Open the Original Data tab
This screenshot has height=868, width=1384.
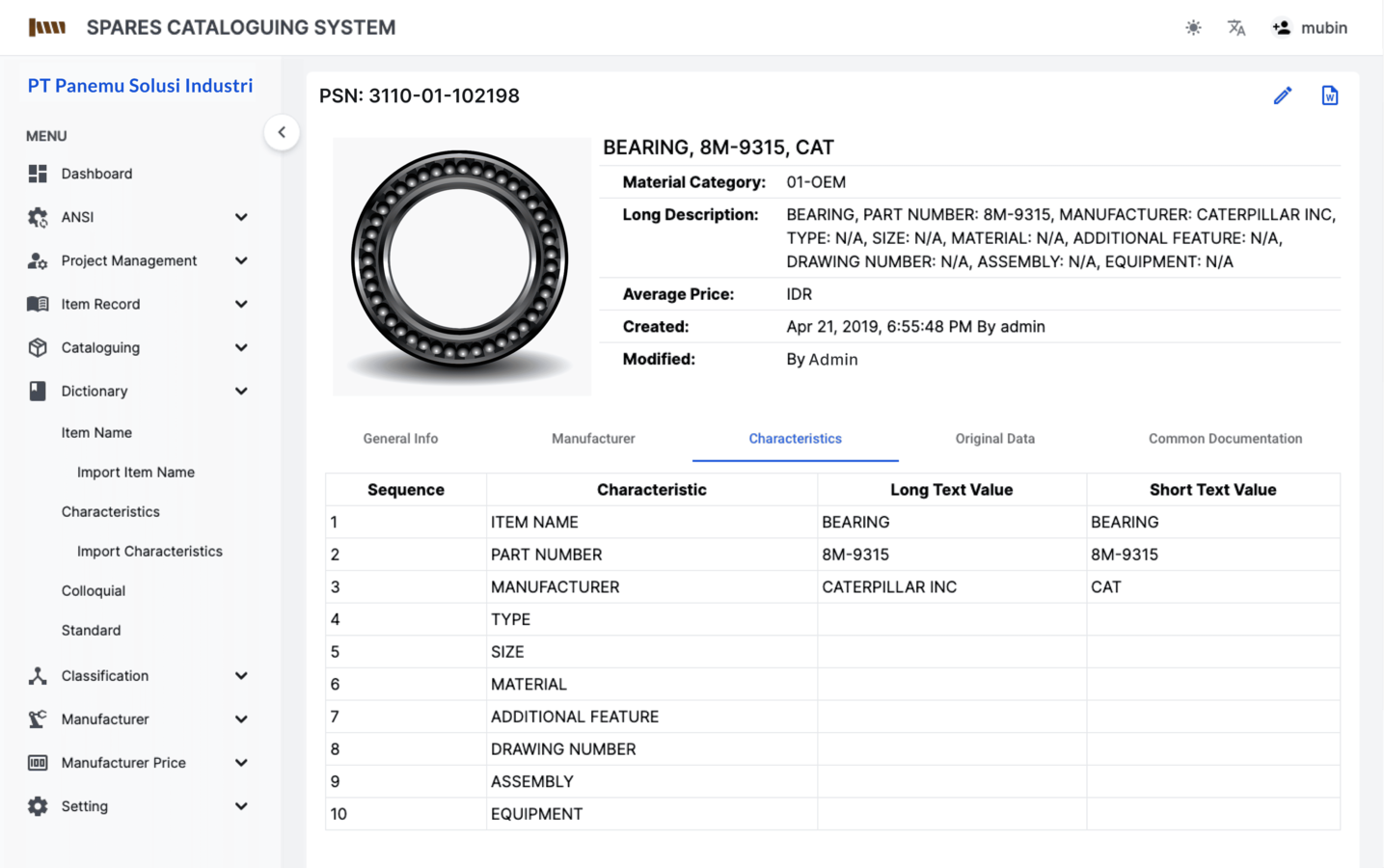994,439
